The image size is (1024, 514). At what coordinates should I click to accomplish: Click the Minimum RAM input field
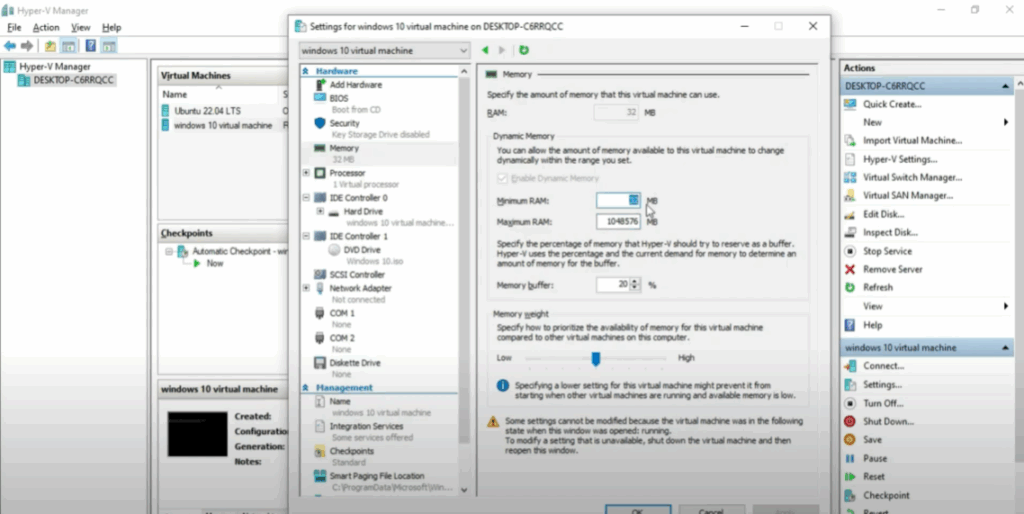[618, 201]
